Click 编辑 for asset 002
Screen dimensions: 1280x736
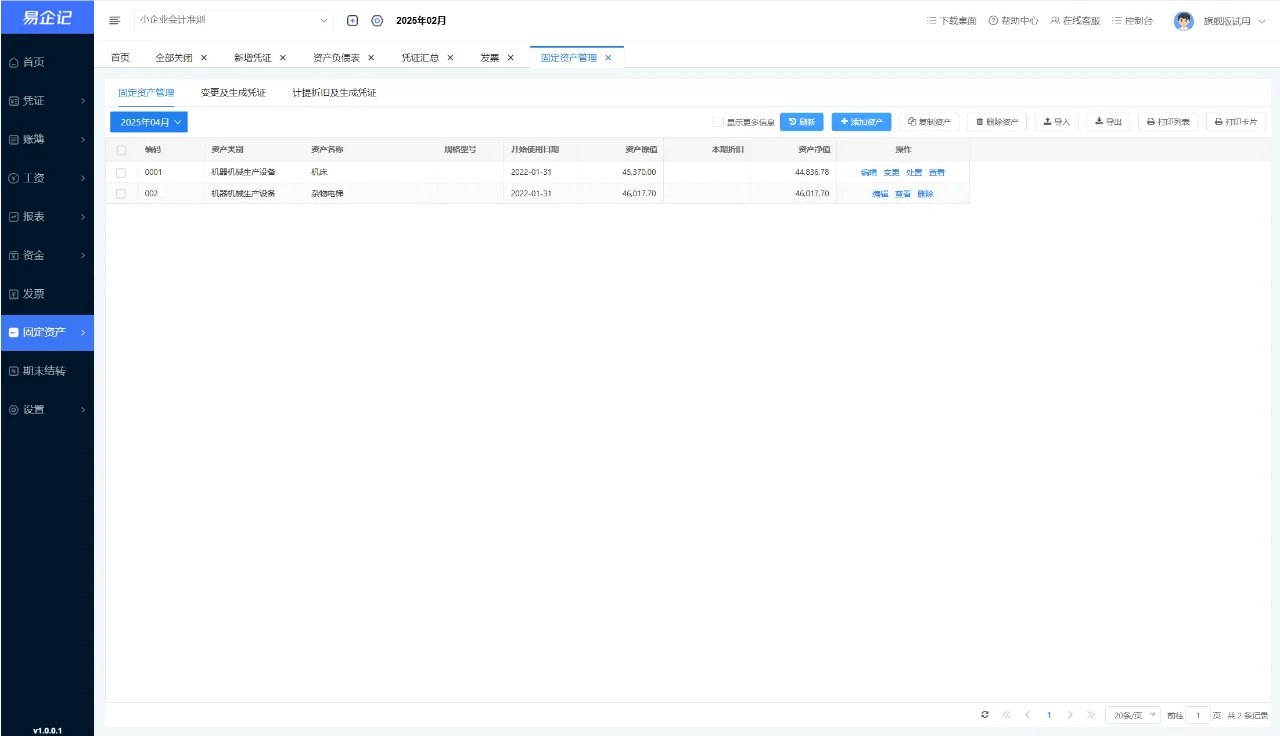[880, 194]
